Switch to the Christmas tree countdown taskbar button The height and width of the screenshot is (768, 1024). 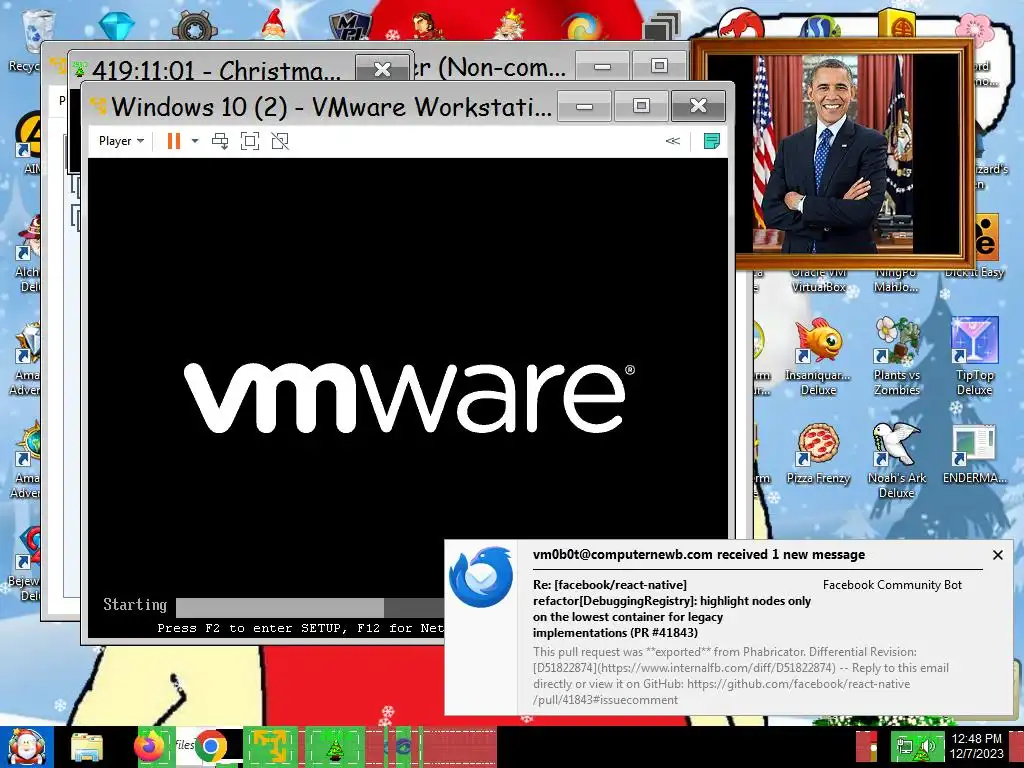point(335,746)
